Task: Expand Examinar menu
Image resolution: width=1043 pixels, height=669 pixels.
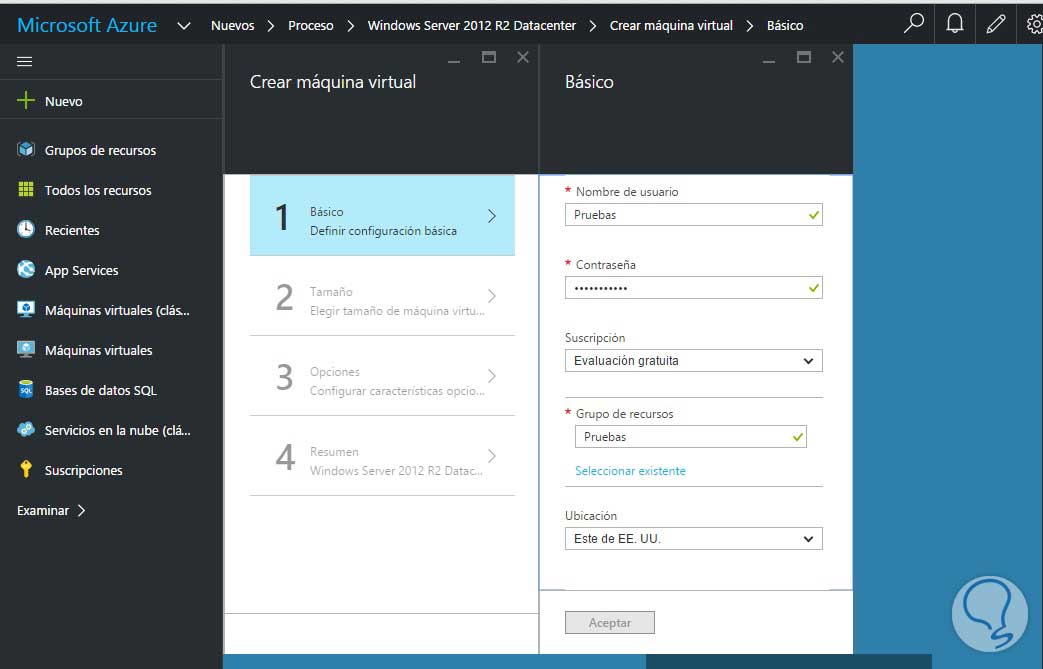Action: (x=51, y=510)
